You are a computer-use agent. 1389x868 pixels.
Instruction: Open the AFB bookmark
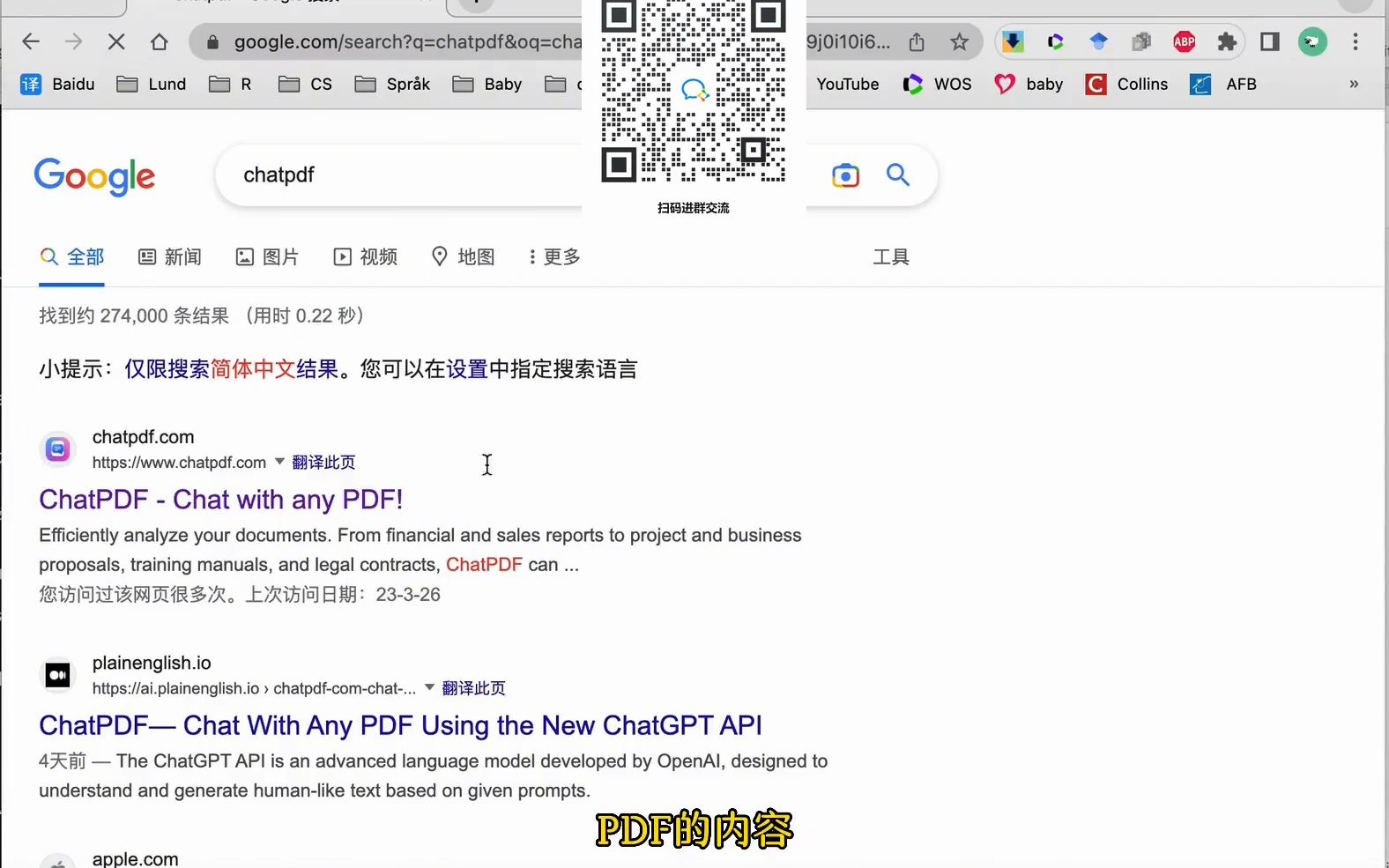[1223, 84]
